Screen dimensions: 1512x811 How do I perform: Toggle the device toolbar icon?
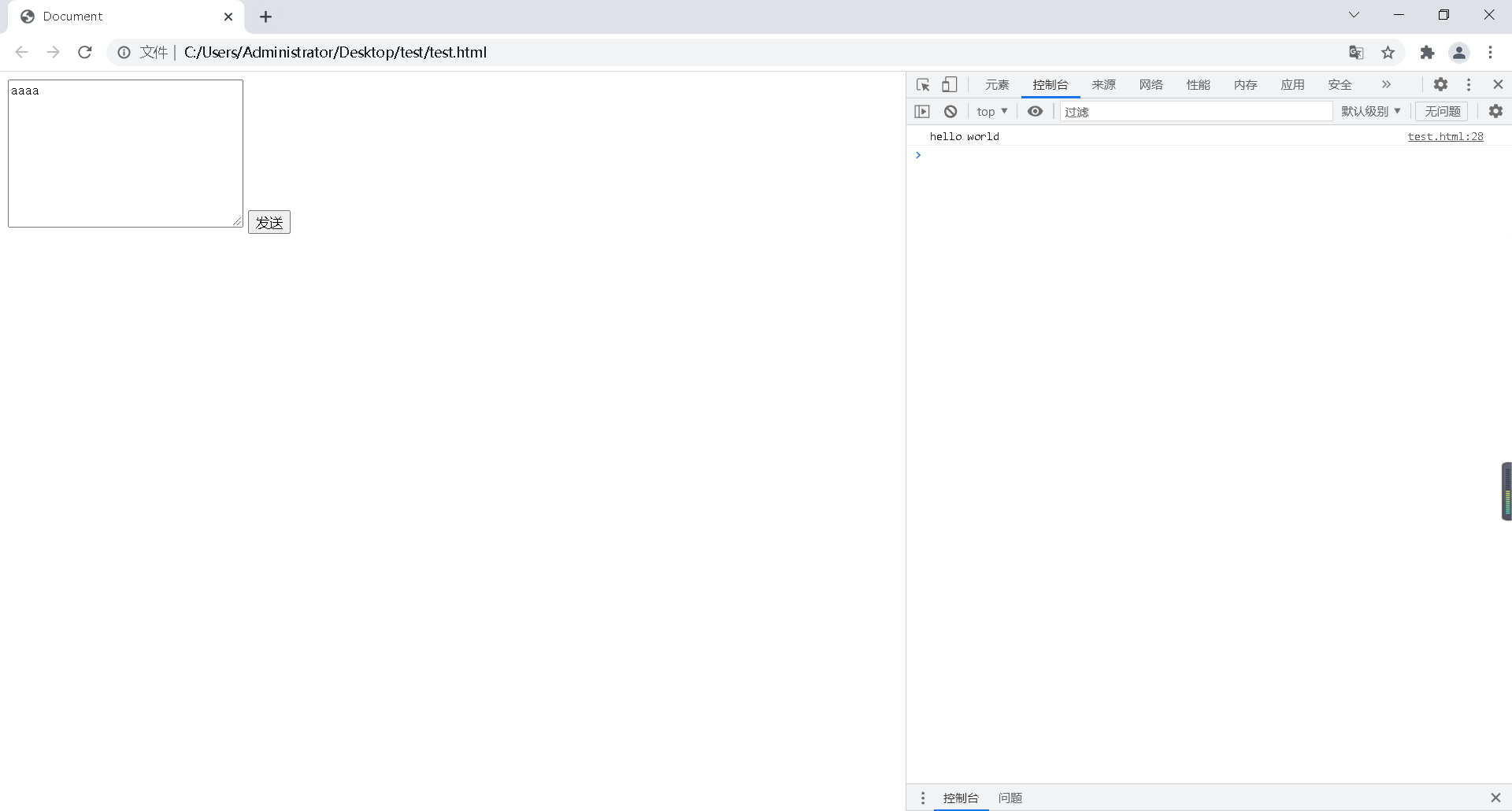[950, 84]
